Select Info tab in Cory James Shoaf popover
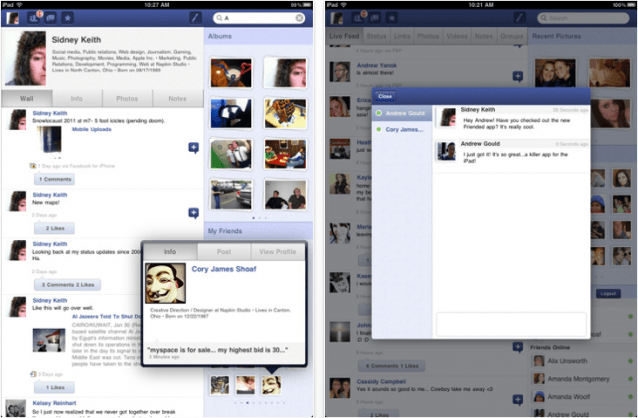Screen dimensions: 638x418 170,252
